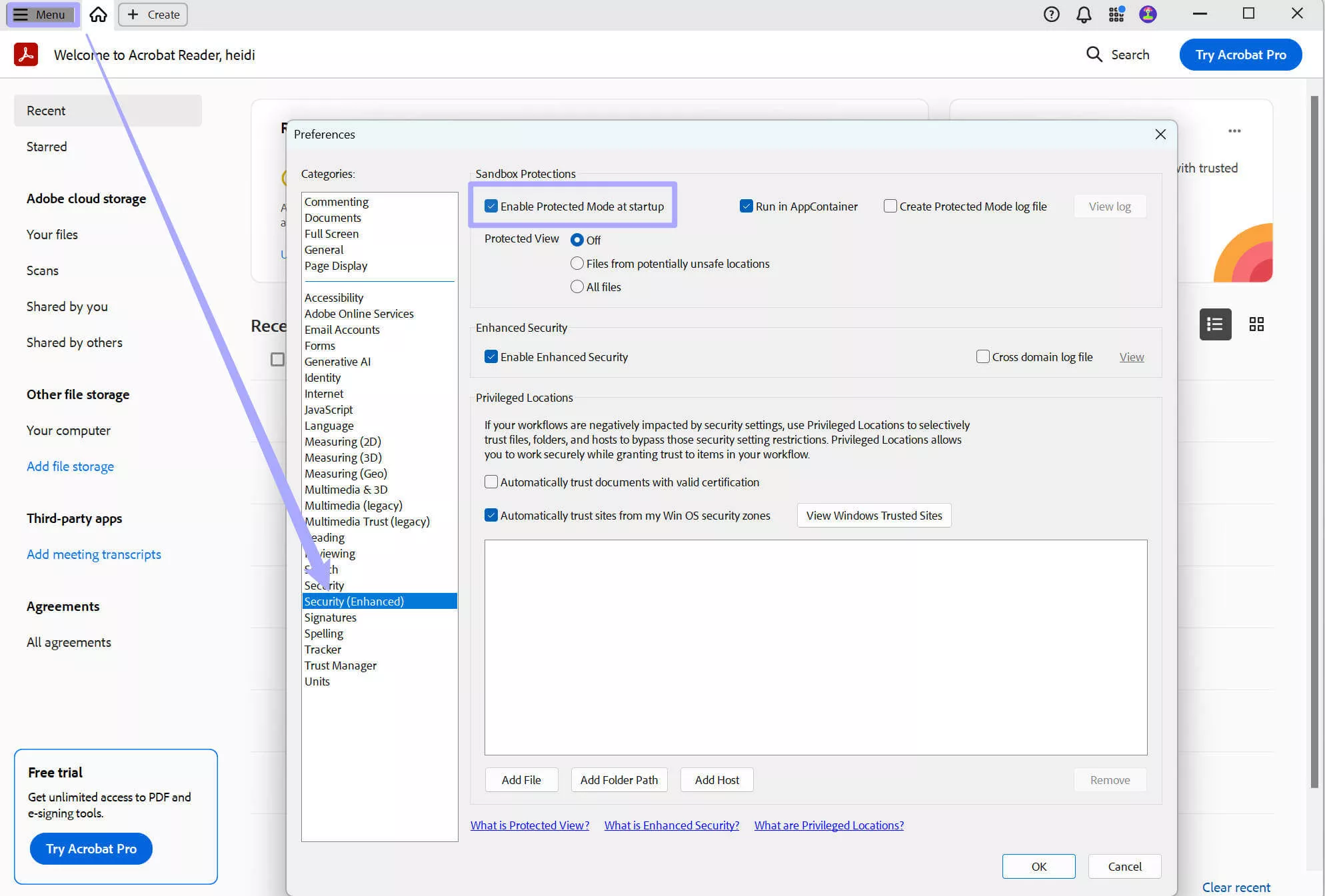Click the Notifications bell icon

tap(1083, 14)
